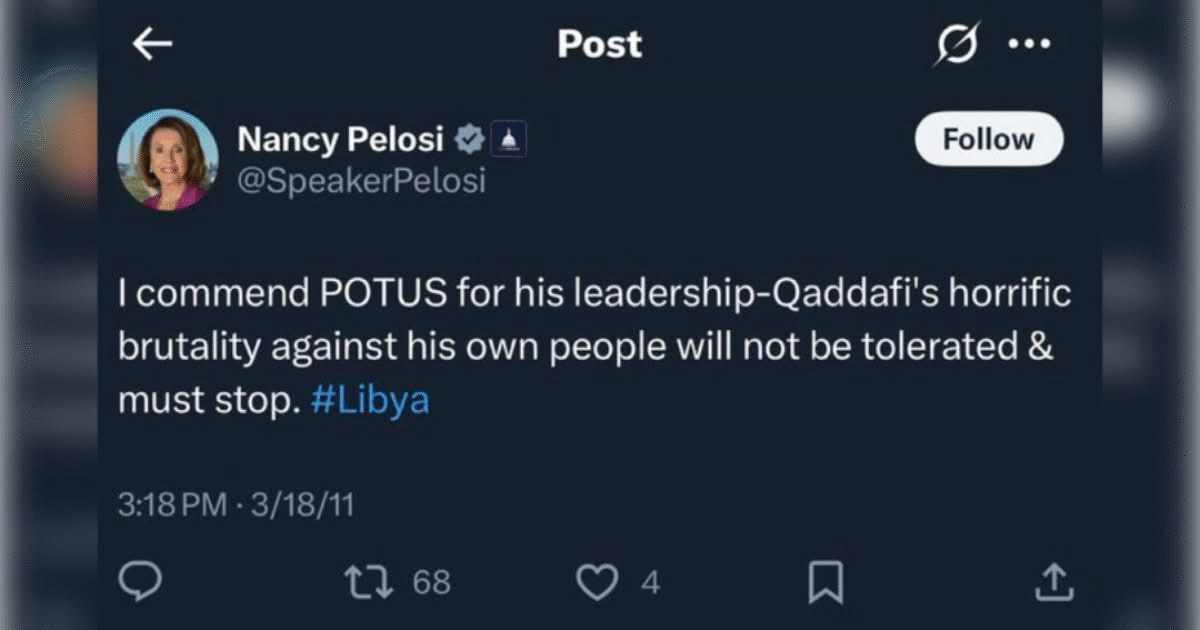1200x630 pixels.
Task: Open the three-dot more options menu
Action: tap(1029, 44)
